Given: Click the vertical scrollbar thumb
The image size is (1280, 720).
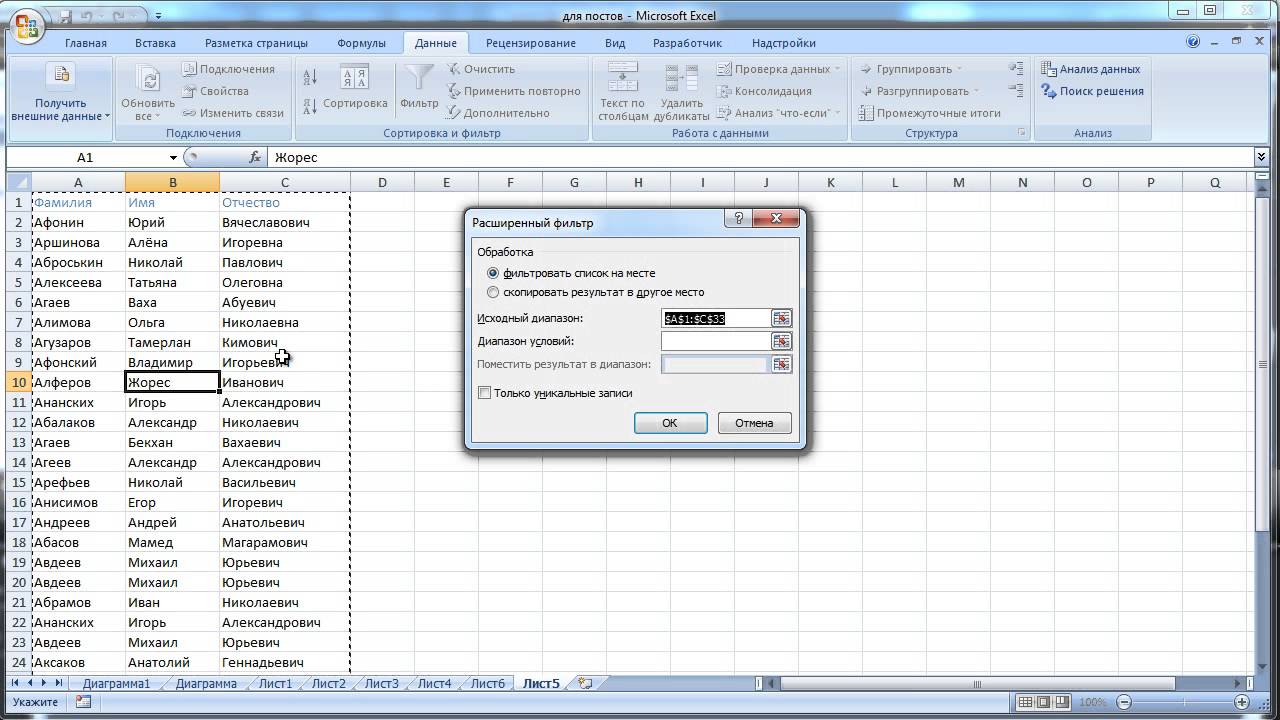Looking at the screenshot, I should [1262, 365].
